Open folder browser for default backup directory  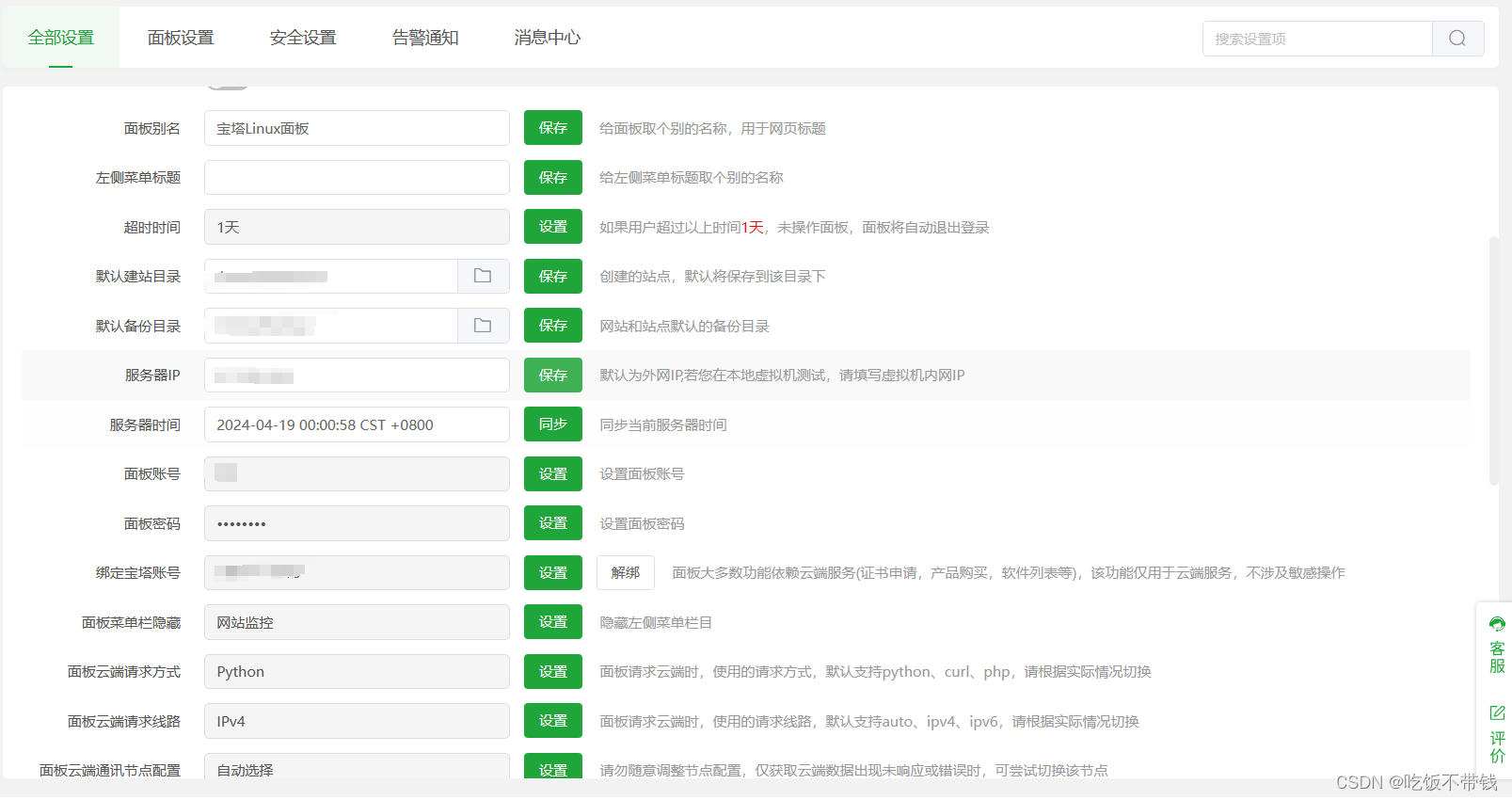click(x=483, y=326)
